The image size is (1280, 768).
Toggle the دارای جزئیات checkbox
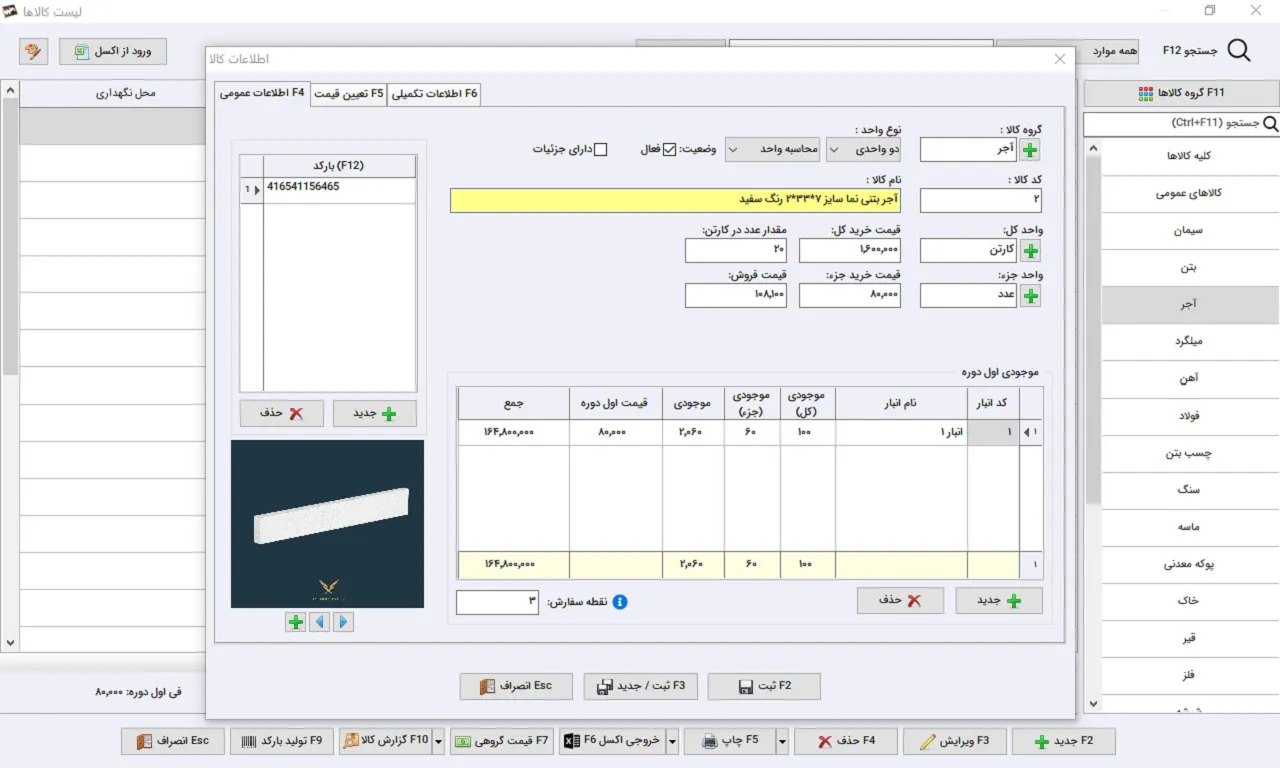point(600,150)
